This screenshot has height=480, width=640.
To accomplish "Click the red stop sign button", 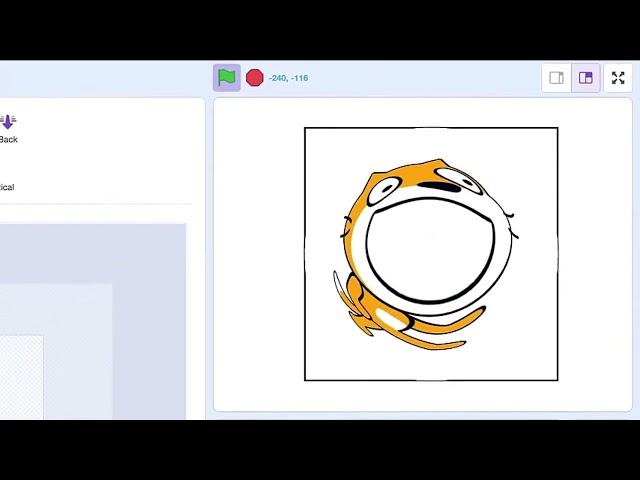I will 255,78.
